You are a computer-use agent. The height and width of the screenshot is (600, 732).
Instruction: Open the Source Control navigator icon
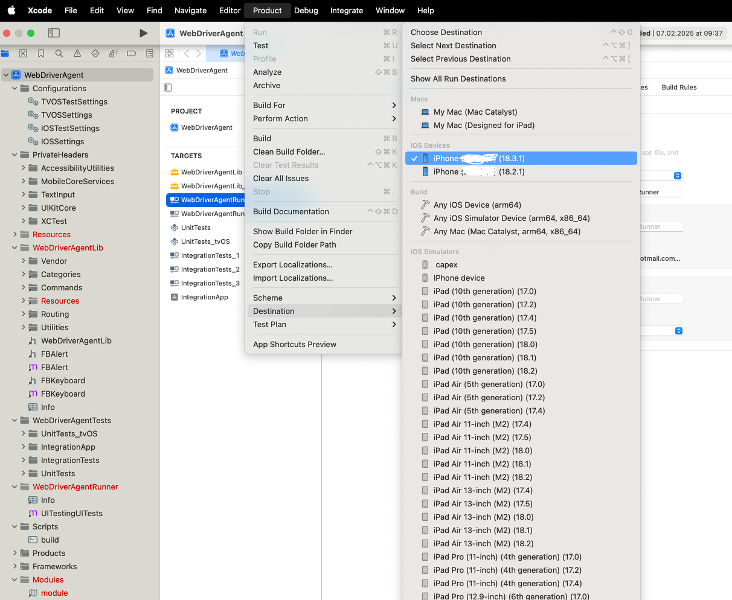point(23,54)
